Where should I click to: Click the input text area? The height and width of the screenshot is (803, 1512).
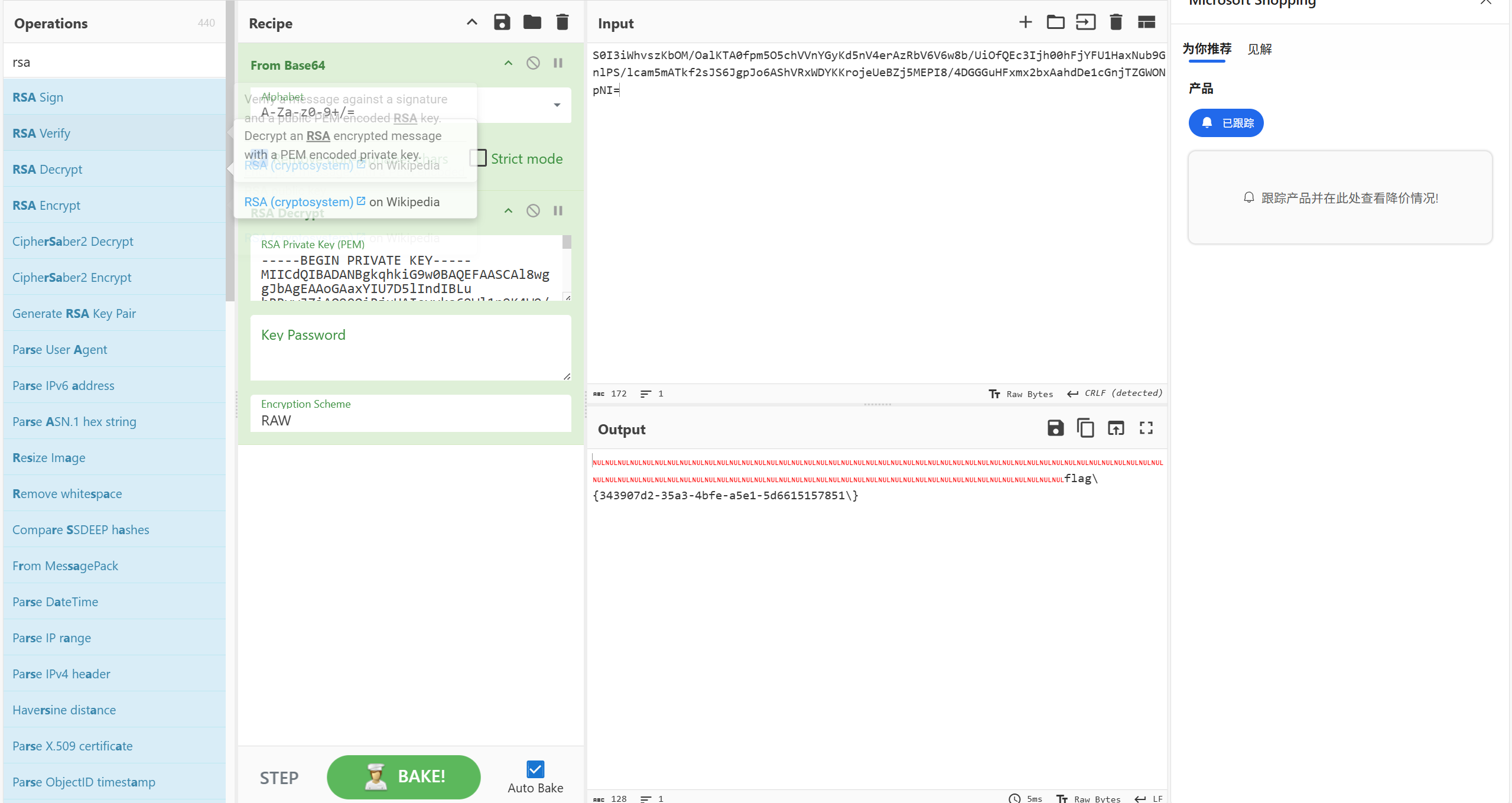pyautogui.click(x=877, y=213)
